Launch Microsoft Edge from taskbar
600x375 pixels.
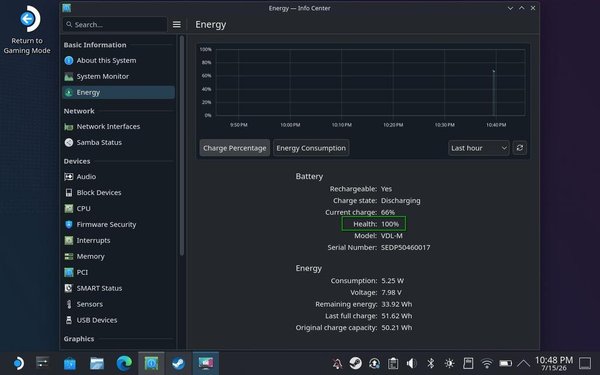[x=124, y=363]
